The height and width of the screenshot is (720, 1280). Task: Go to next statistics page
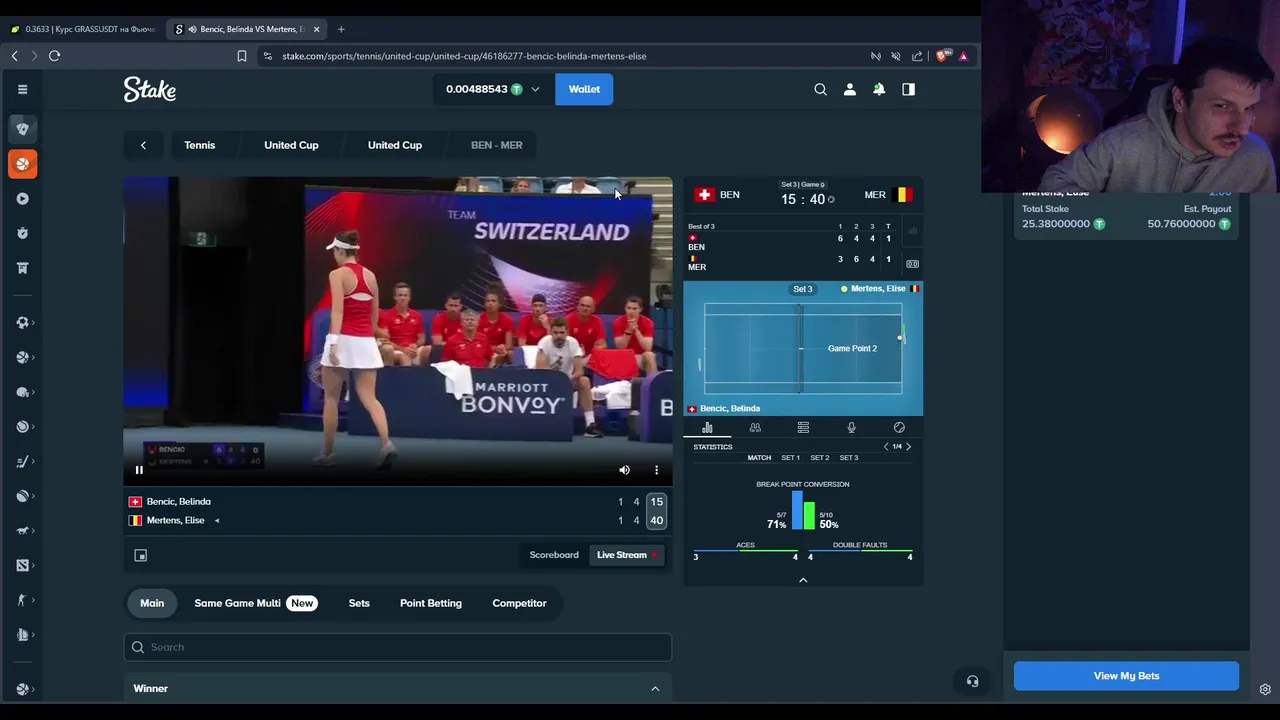pyautogui.click(x=908, y=447)
